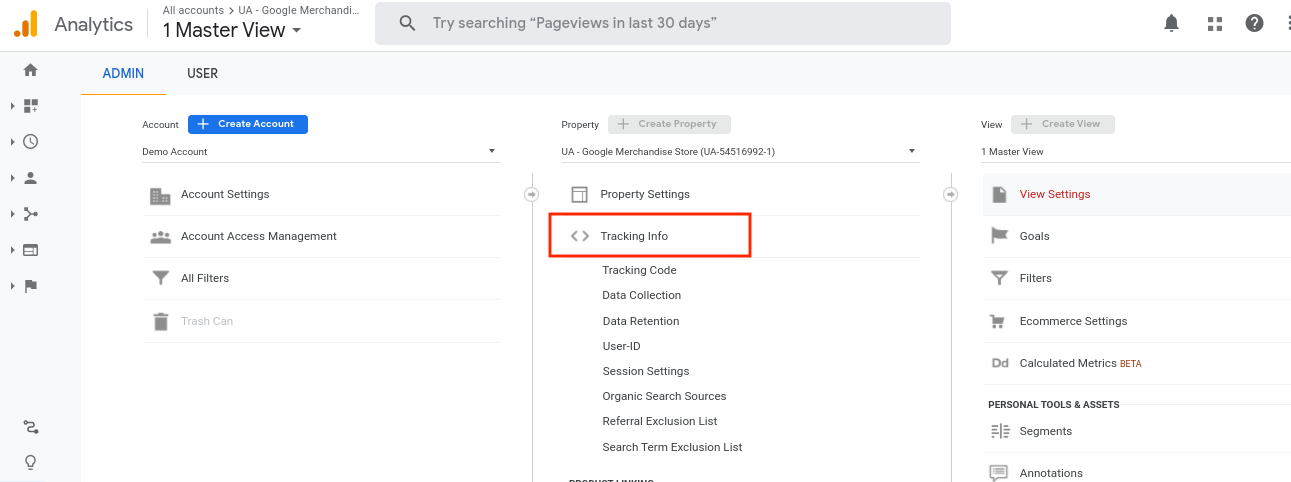Click the Account Access Management people icon
Screen dimensions: 1291x482
160,237
